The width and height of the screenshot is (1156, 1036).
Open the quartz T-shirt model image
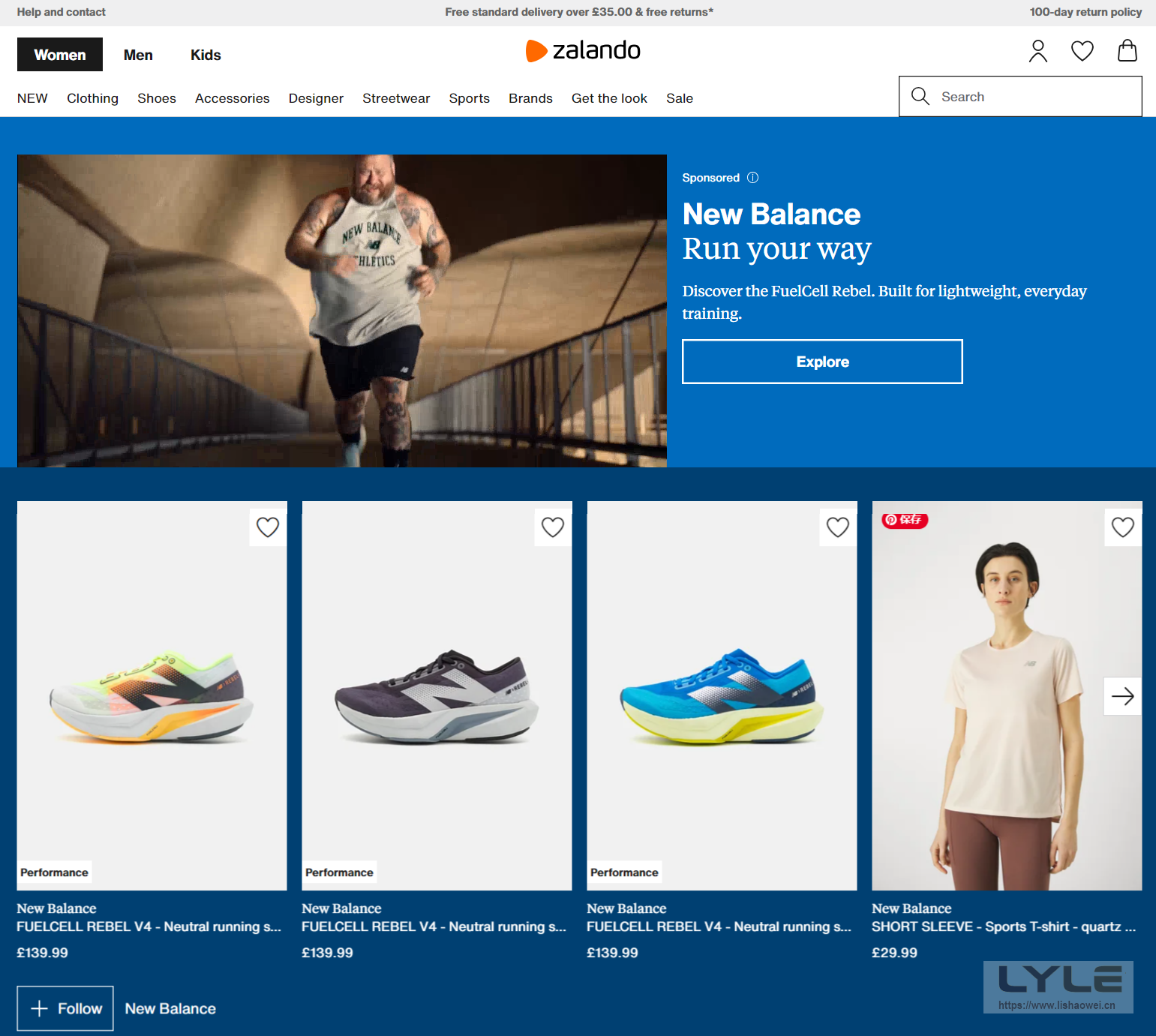tap(1007, 695)
